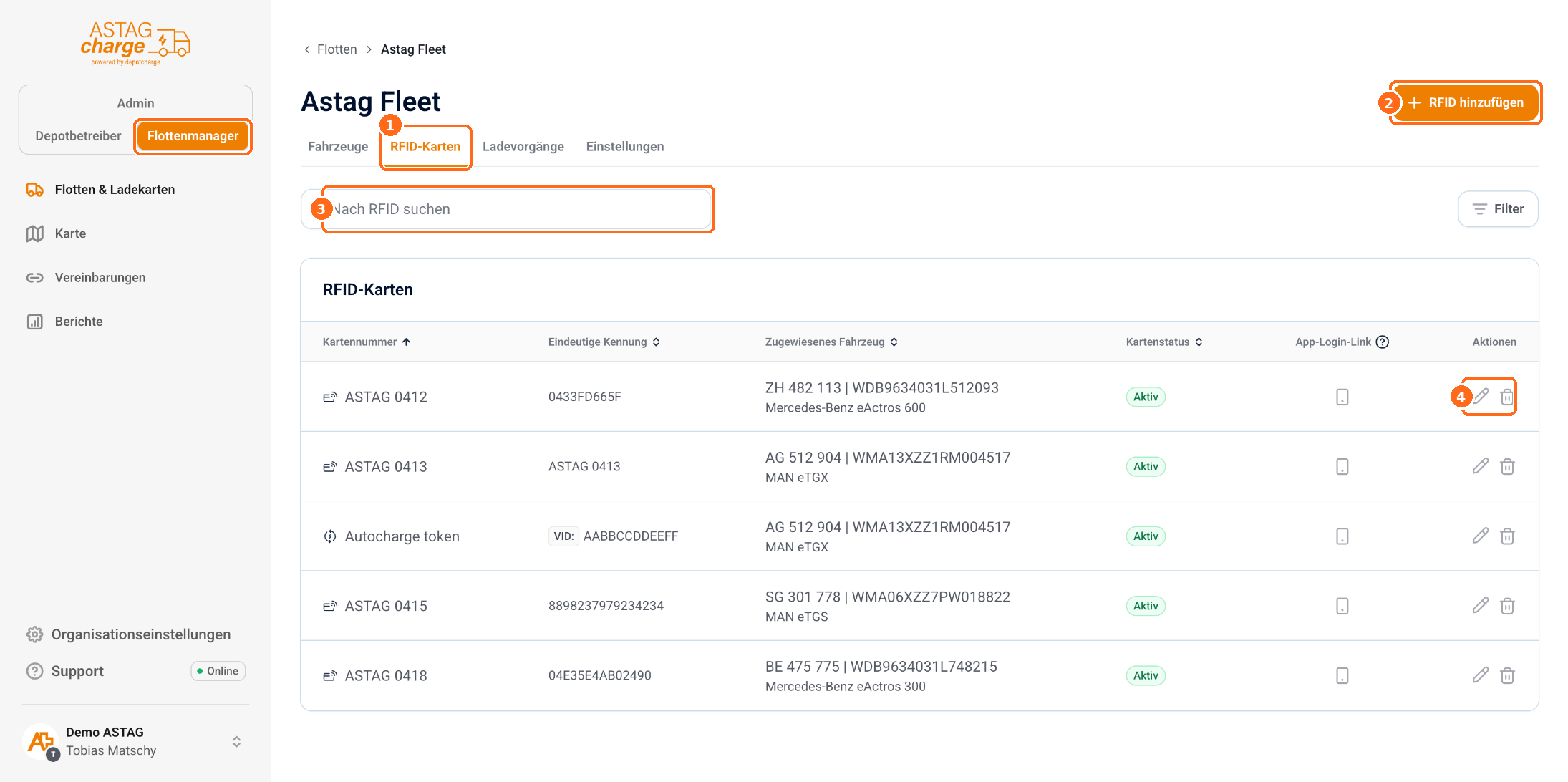Open app login link for ASTAG 0412
Viewport: 1568px width, 782px height.
1342,397
